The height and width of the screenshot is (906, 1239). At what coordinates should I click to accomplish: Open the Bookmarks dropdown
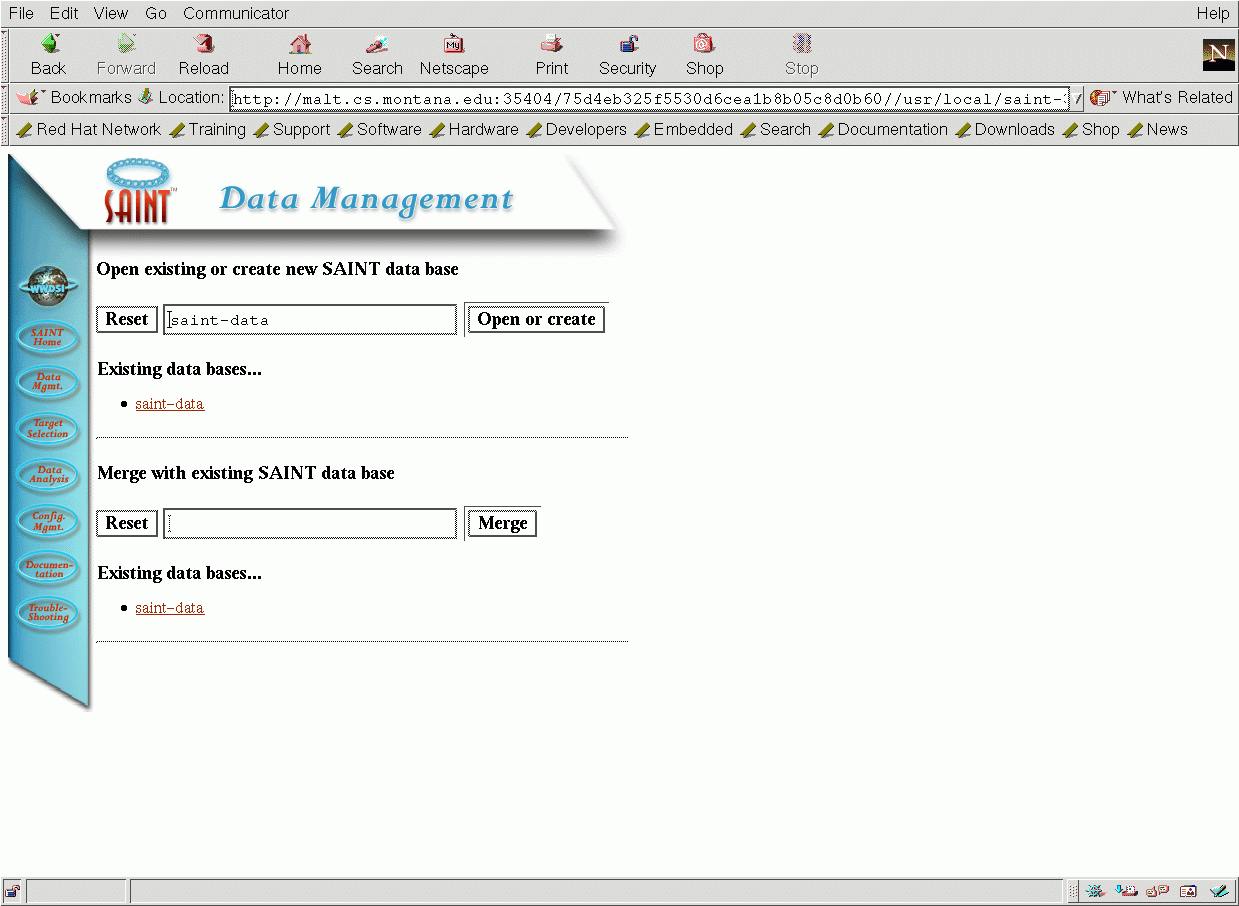75,97
